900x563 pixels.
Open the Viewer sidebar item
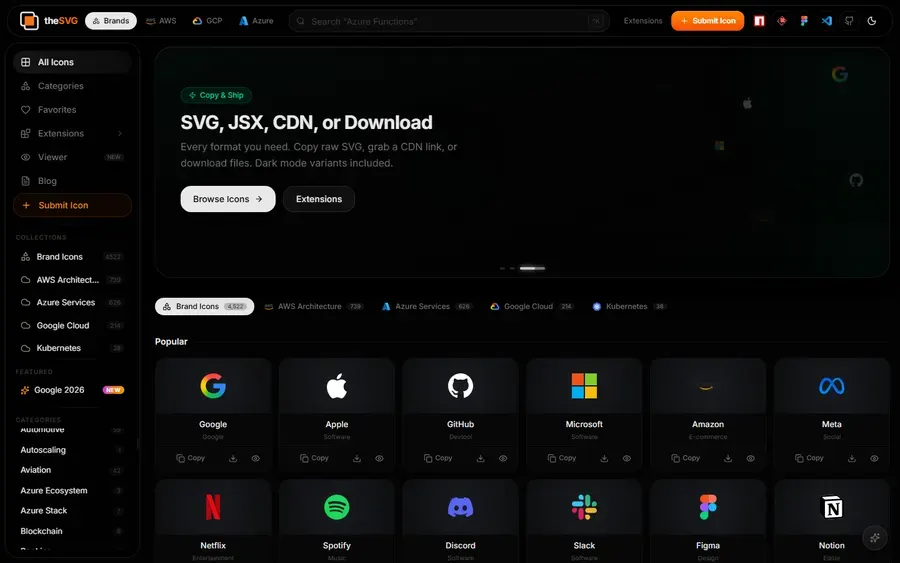72,157
